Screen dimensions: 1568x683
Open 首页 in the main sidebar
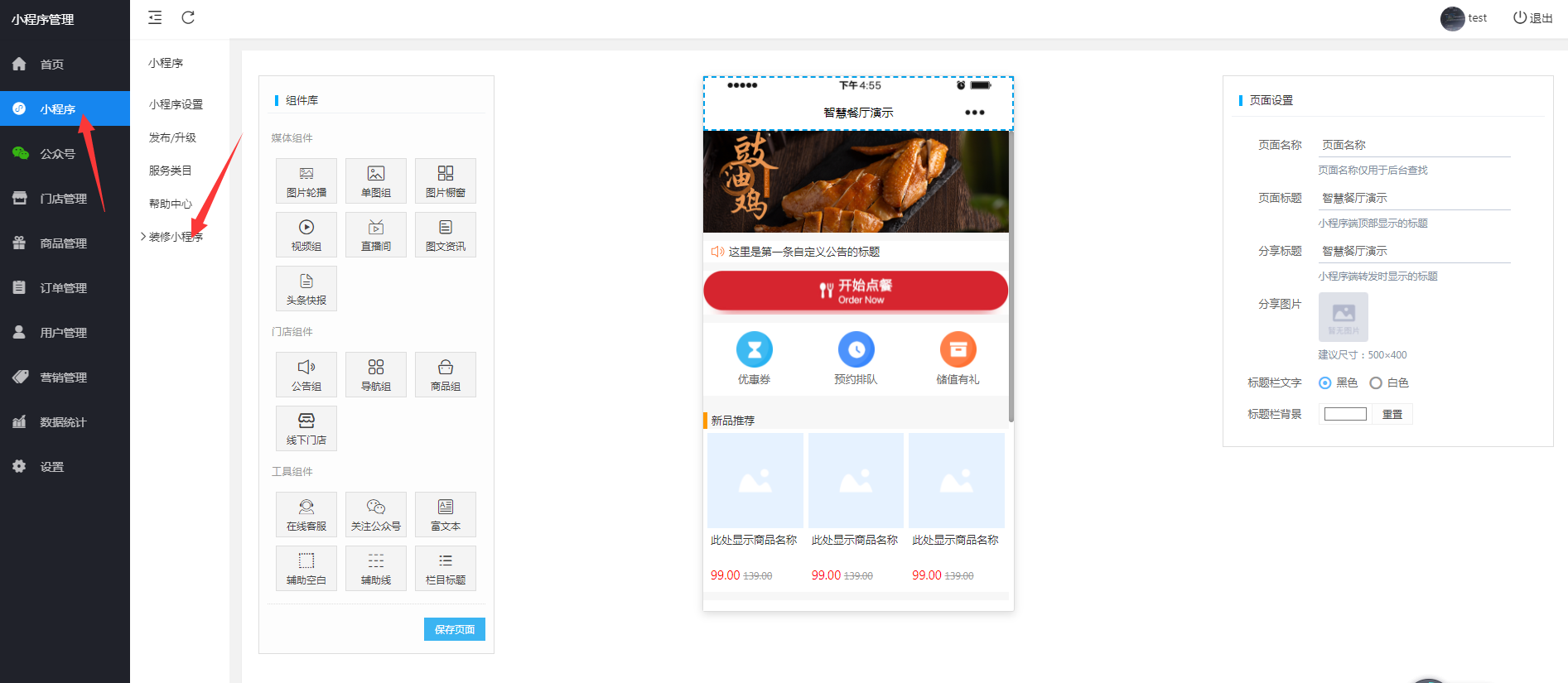(65, 64)
